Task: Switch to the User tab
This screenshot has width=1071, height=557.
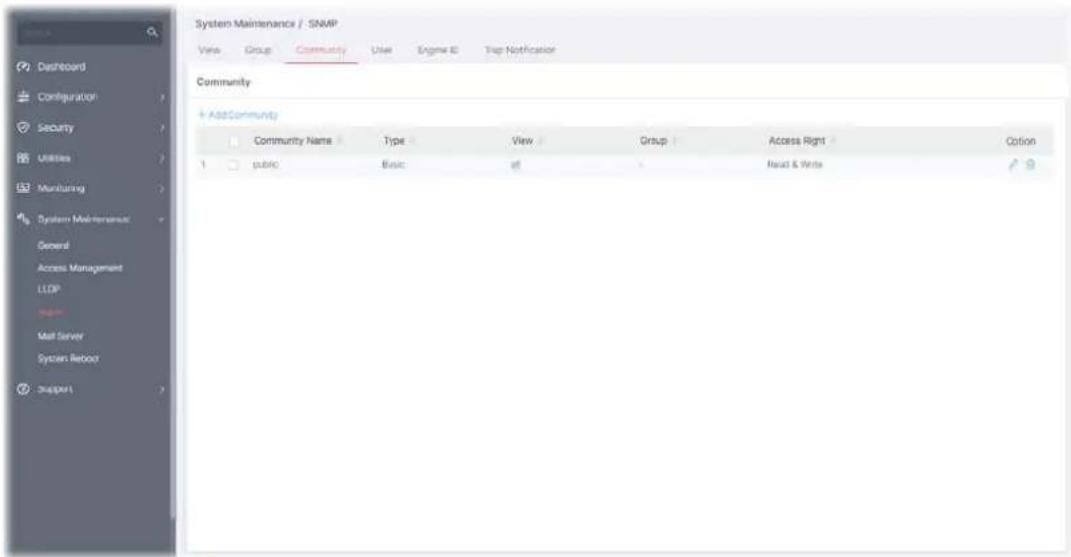Action: click(381, 50)
